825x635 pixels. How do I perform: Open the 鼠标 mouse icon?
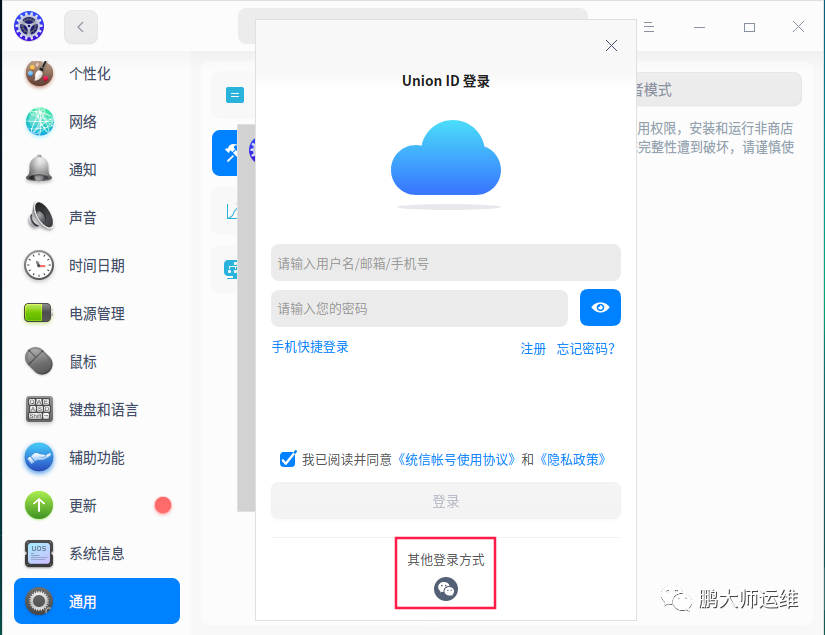[39, 361]
